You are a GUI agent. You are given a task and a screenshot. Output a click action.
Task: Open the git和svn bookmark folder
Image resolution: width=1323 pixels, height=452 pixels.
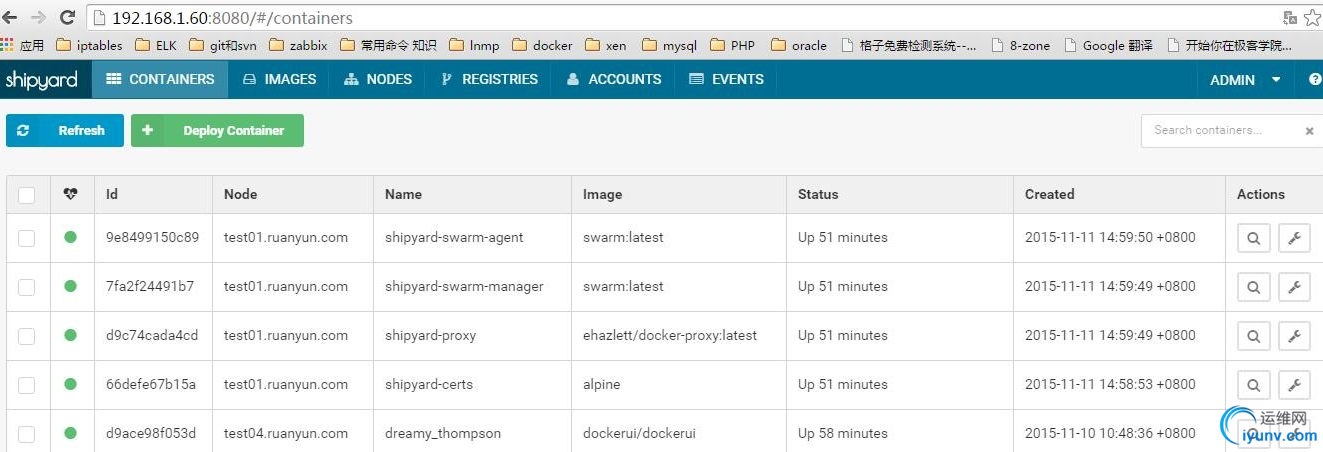222,45
